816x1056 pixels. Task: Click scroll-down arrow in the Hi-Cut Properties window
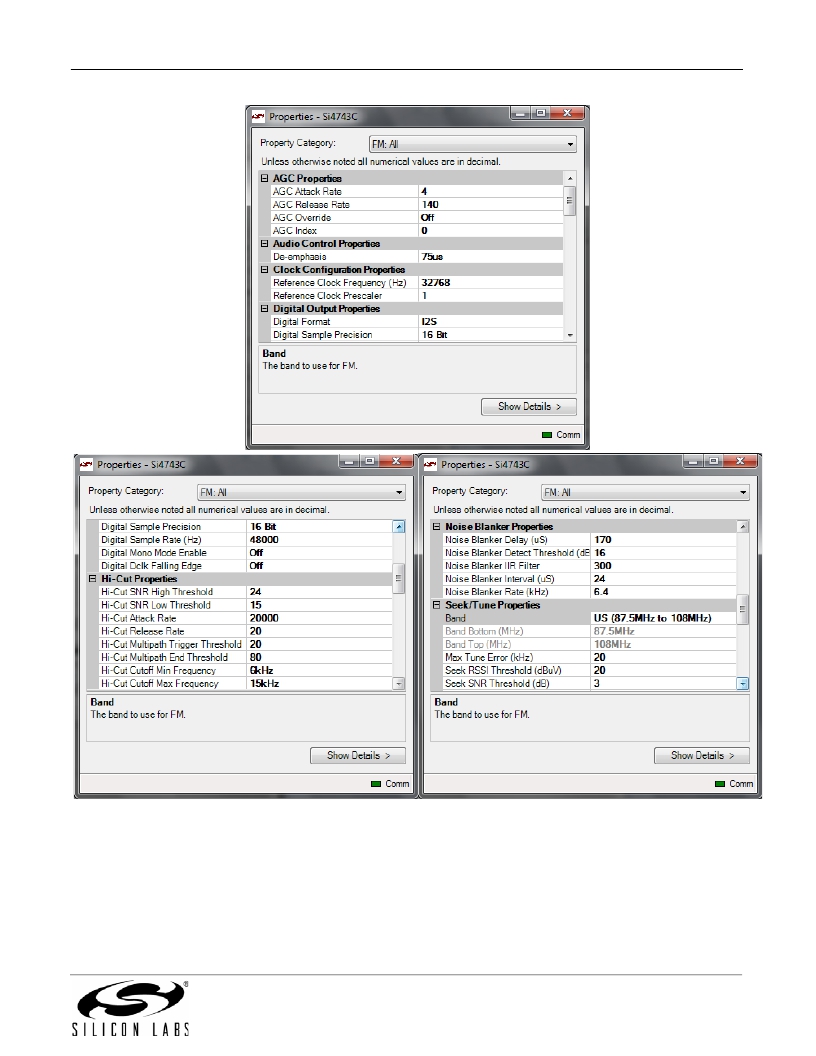tap(399, 684)
